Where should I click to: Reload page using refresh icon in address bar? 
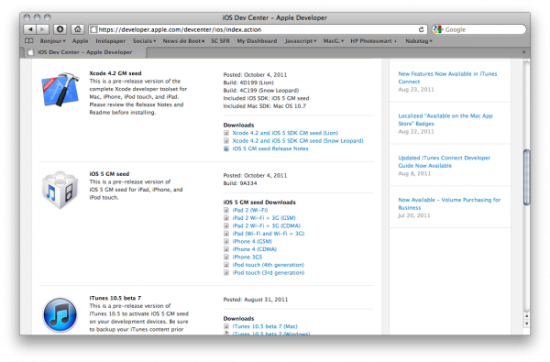point(421,29)
